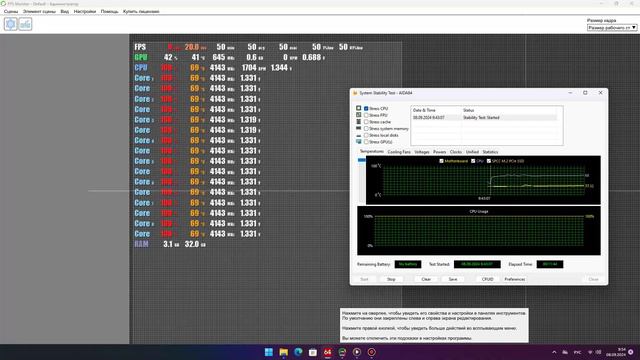
Task: Show hidden tray icons chevron
Action: [x=554, y=352]
